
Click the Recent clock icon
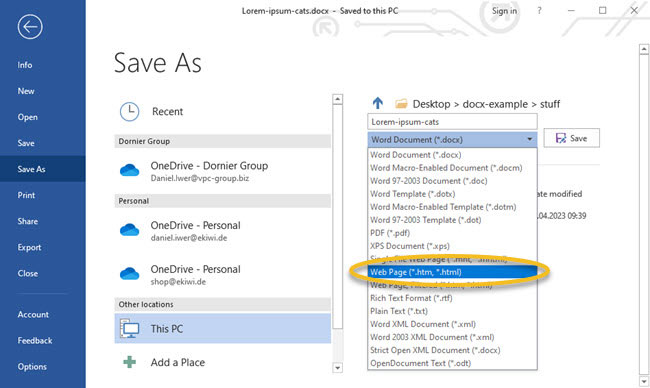click(129, 112)
